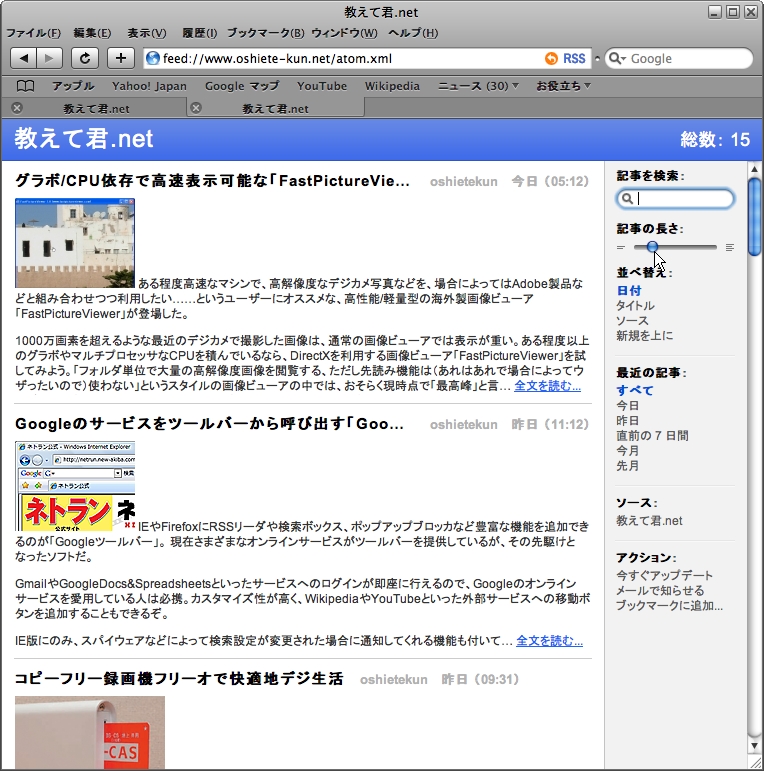Click 全文を読む for Google toolbar article
Viewport: 764px width, 771px height.
(x=550, y=641)
